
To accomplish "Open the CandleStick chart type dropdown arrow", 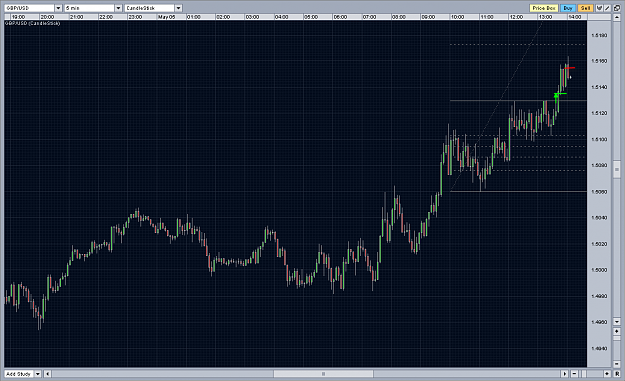I will pos(179,8).
